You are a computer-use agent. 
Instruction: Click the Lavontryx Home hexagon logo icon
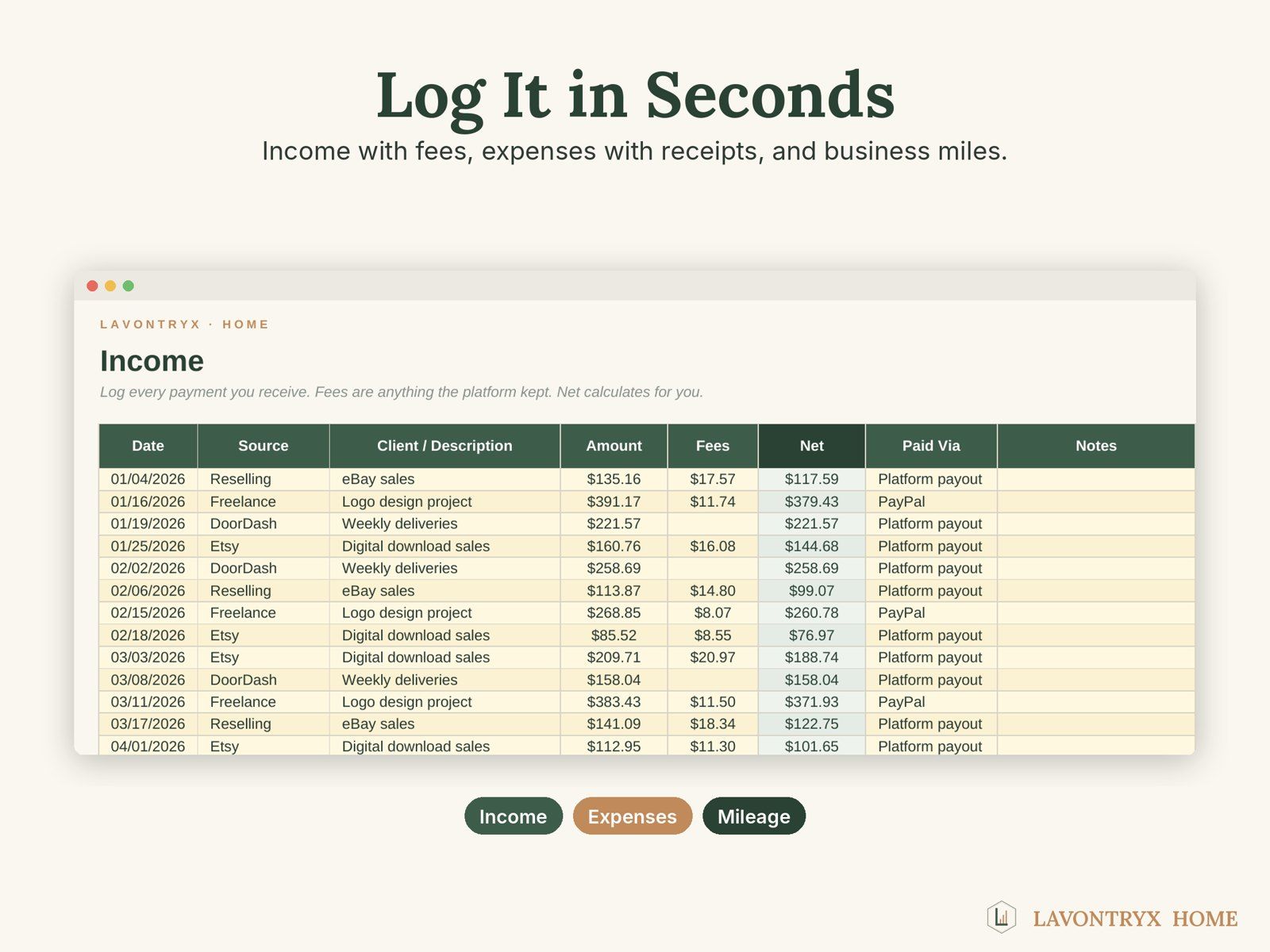click(x=1002, y=917)
